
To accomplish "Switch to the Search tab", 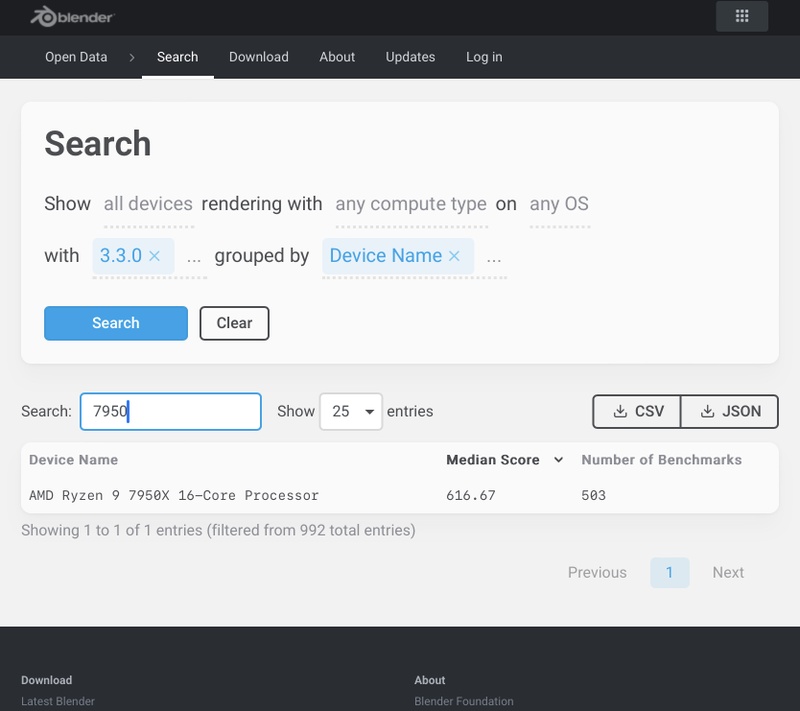I will [178, 57].
